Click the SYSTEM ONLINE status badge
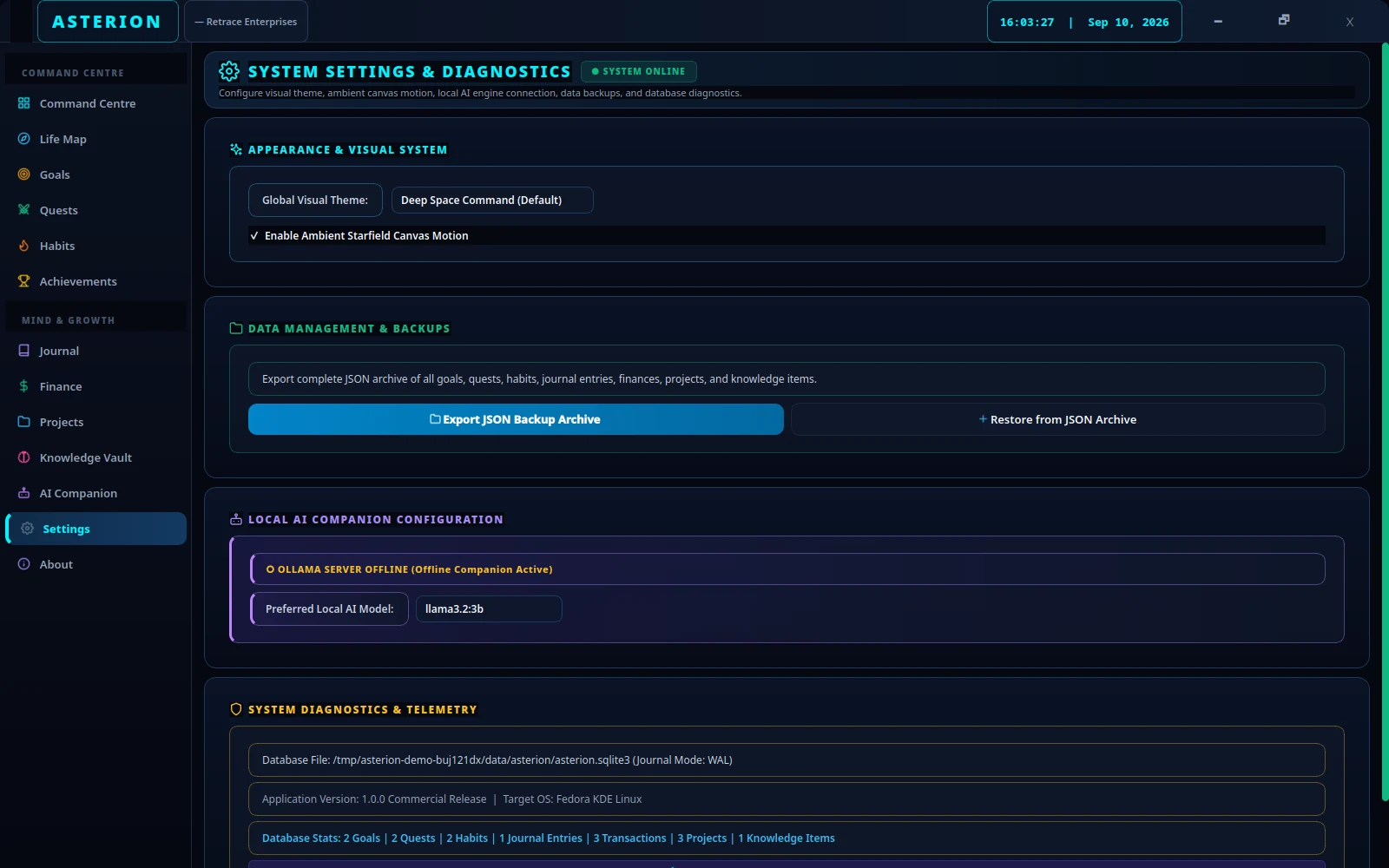 tap(639, 71)
